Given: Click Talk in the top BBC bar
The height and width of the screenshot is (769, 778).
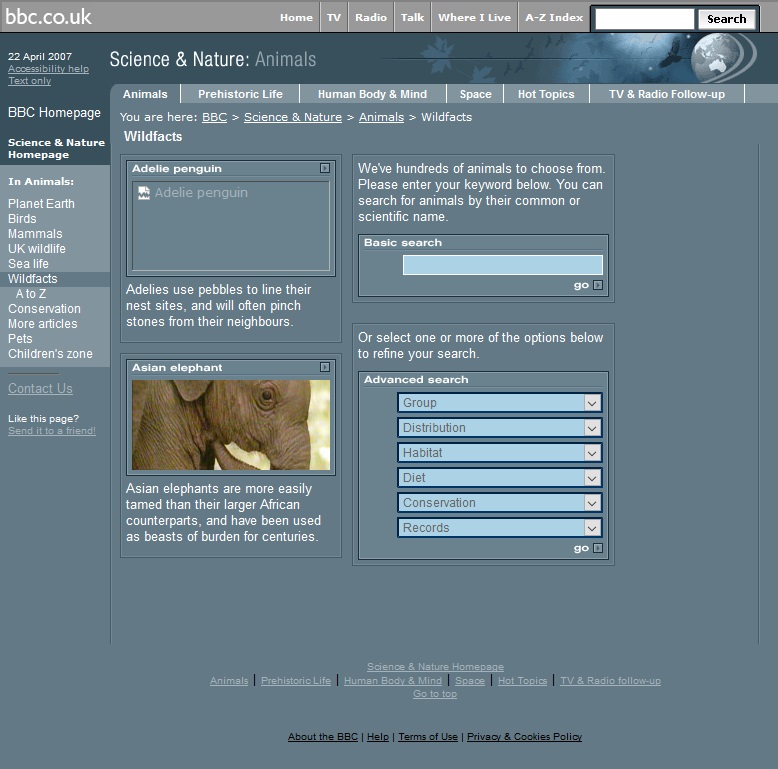Looking at the screenshot, I should click(412, 17).
